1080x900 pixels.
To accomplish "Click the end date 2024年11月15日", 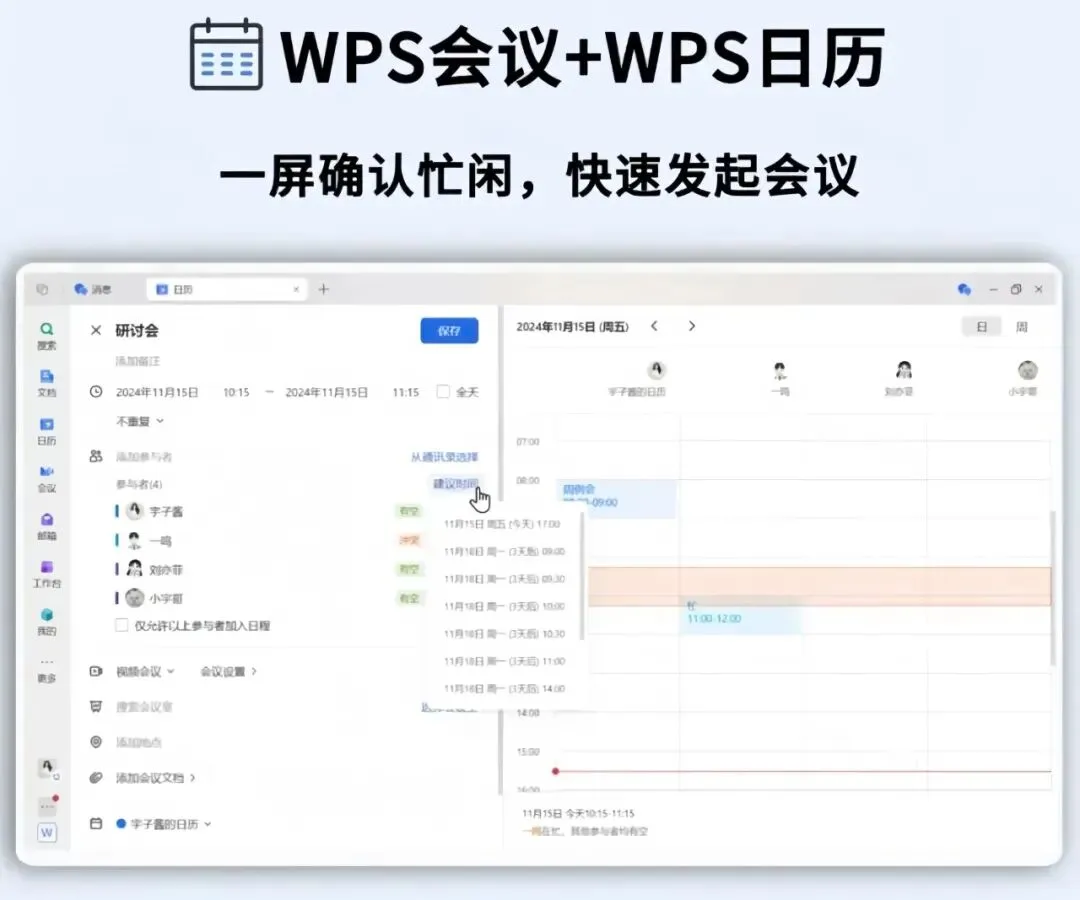I will (x=326, y=392).
